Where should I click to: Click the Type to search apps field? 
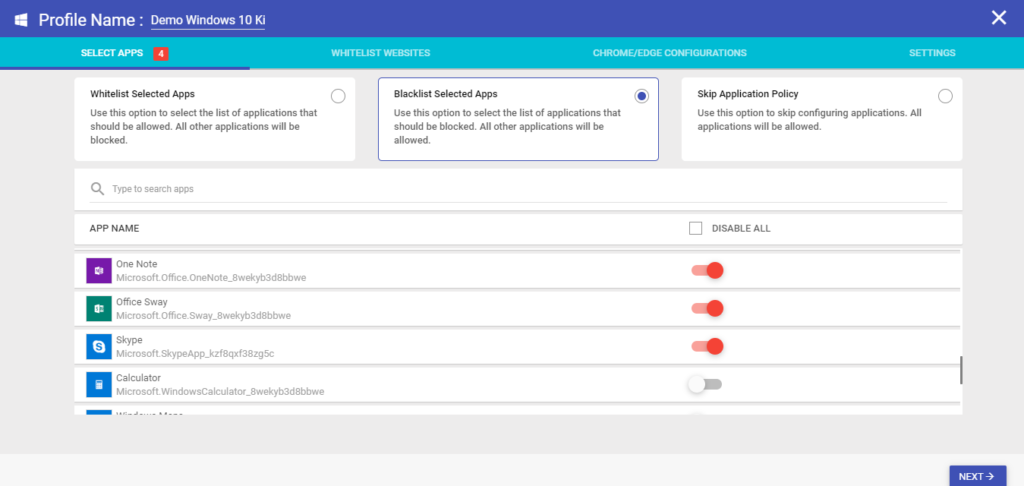click(518, 189)
